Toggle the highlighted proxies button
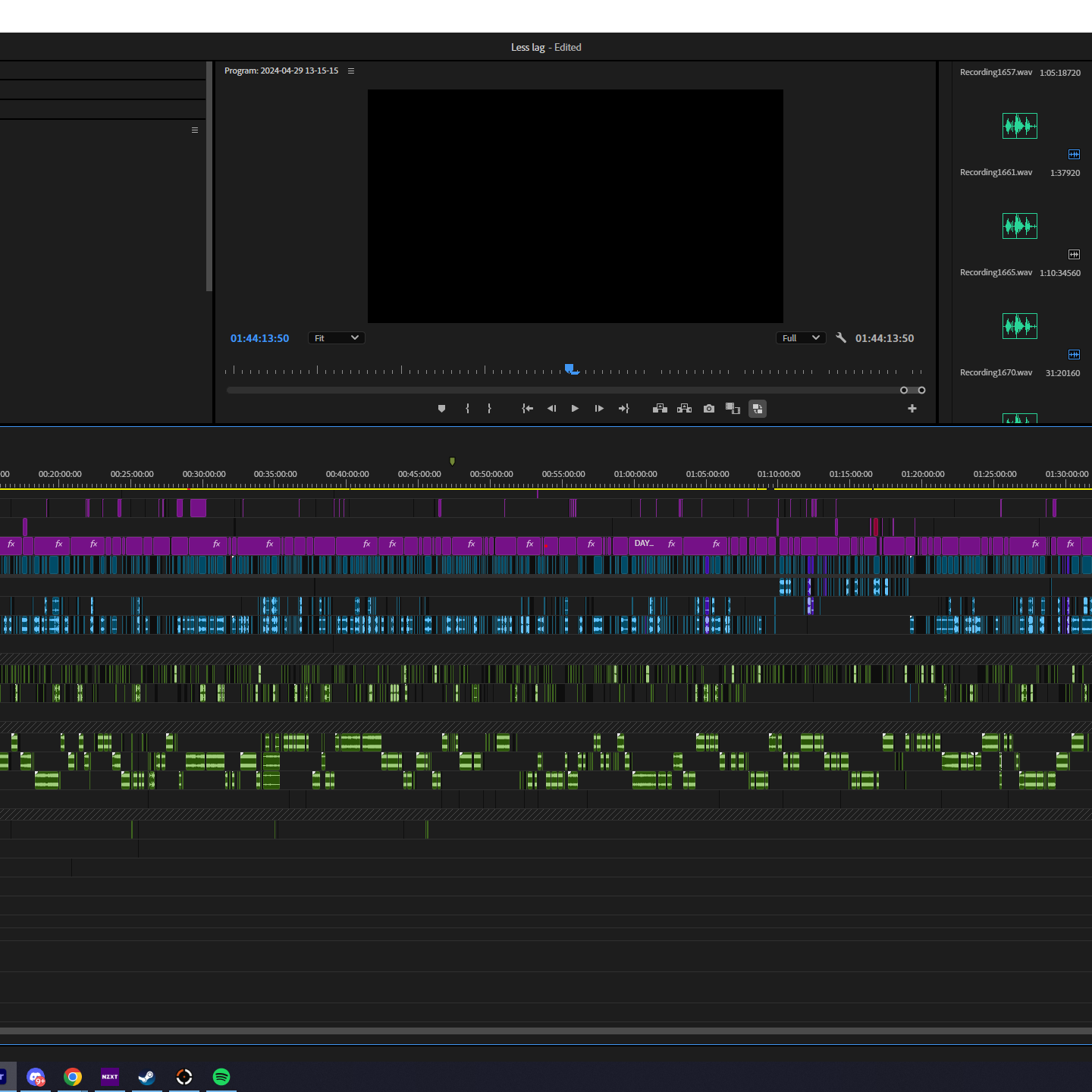Viewport: 1092px width, 1092px height. pos(758,409)
